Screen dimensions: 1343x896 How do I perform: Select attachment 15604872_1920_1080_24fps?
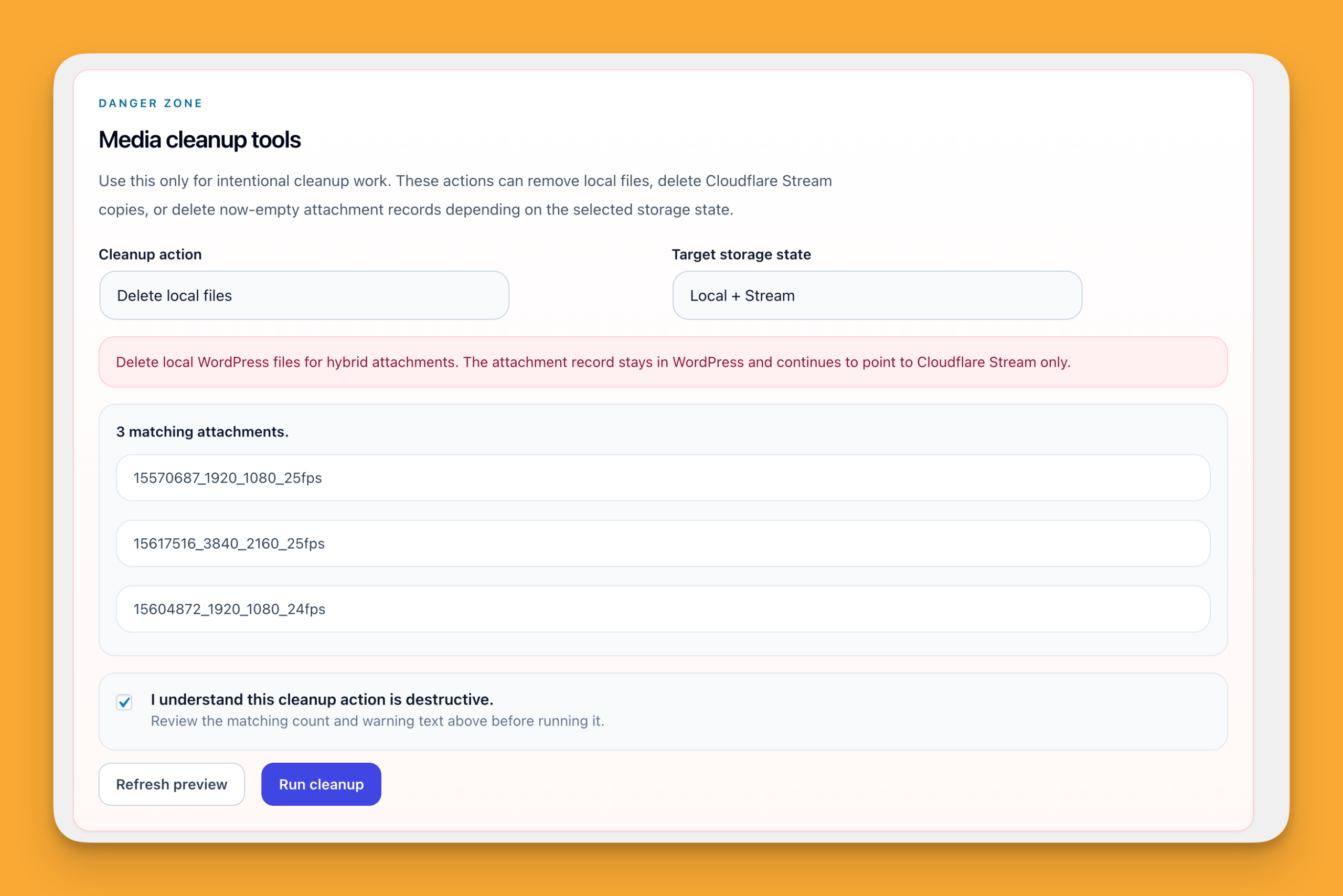tap(663, 609)
